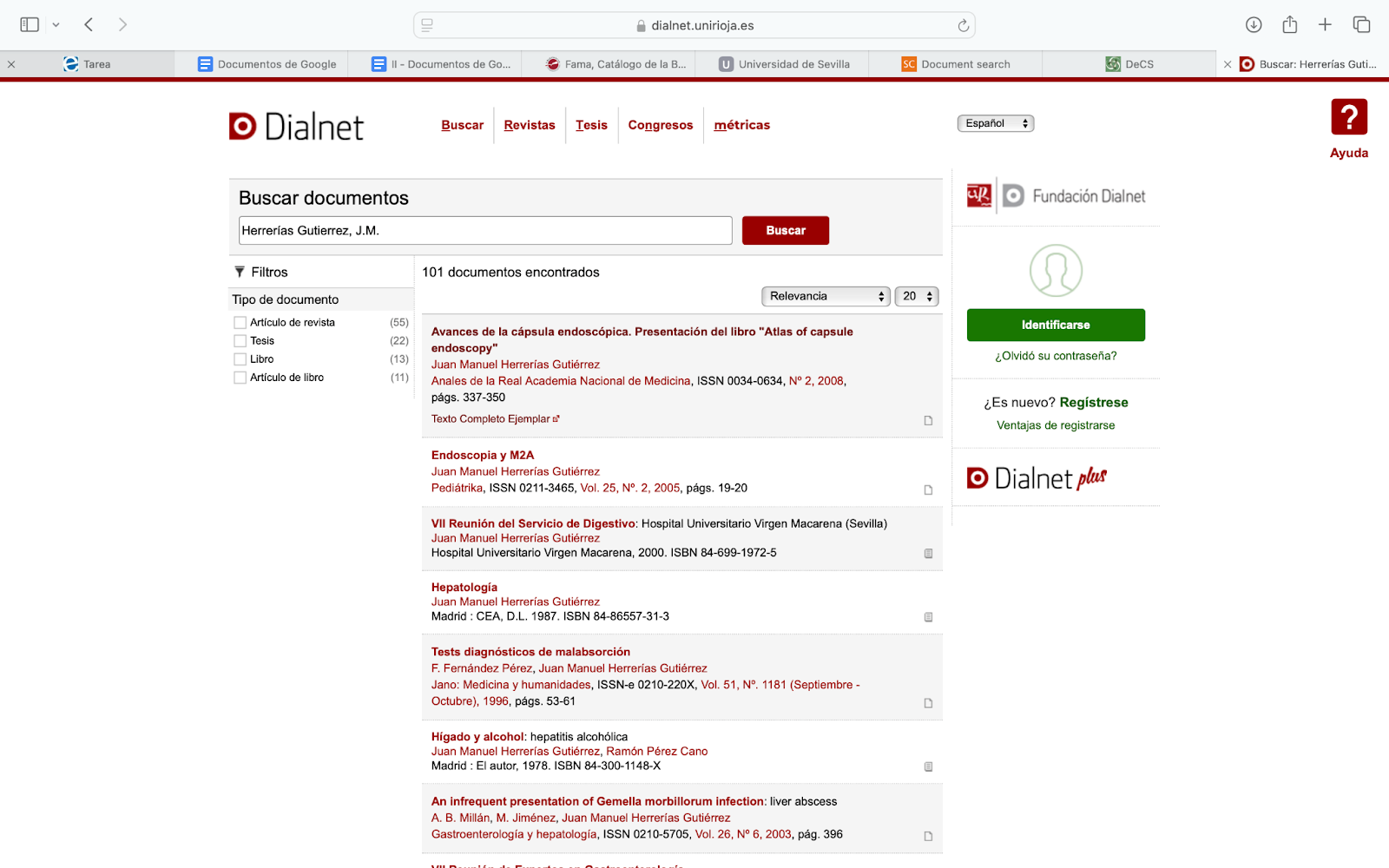Check the Tesis filter checkbox
This screenshot has width=1389, height=868.
[x=240, y=341]
